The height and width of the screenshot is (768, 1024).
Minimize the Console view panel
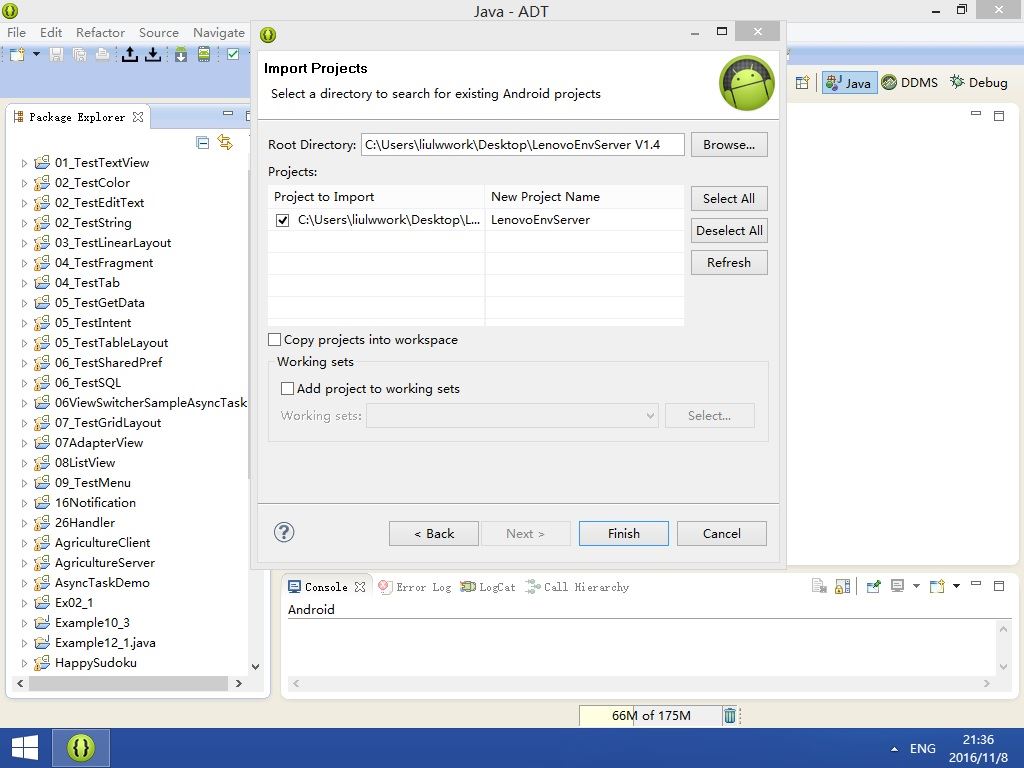coord(976,583)
